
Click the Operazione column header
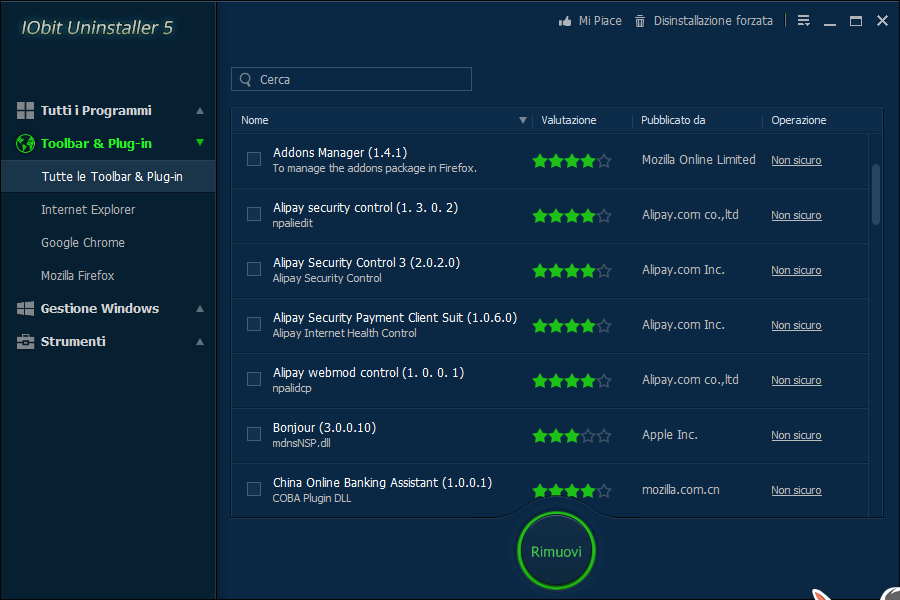tap(798, 120)
